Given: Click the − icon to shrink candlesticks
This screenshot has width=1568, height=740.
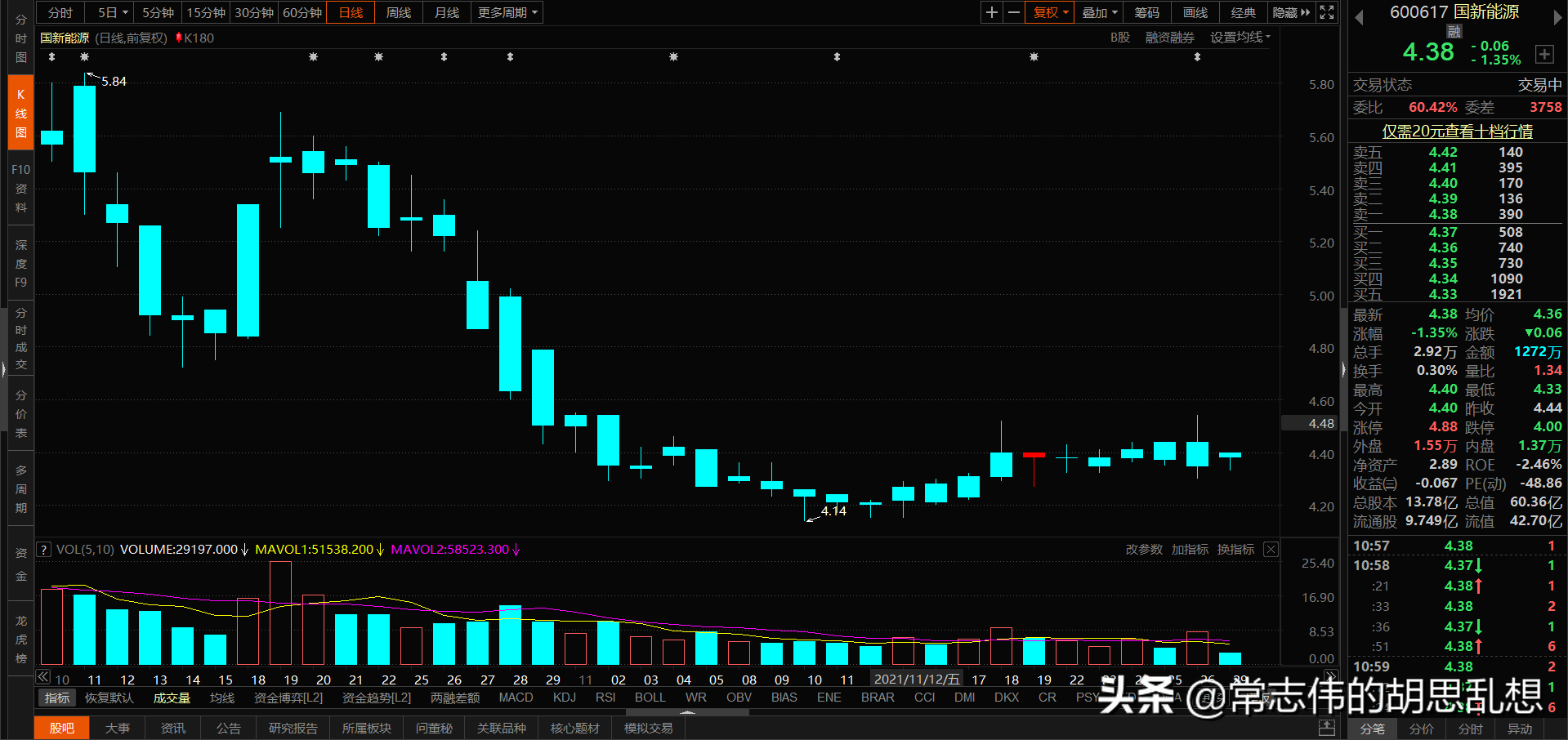Looking at the screenshot, I should coord(1012,12).
